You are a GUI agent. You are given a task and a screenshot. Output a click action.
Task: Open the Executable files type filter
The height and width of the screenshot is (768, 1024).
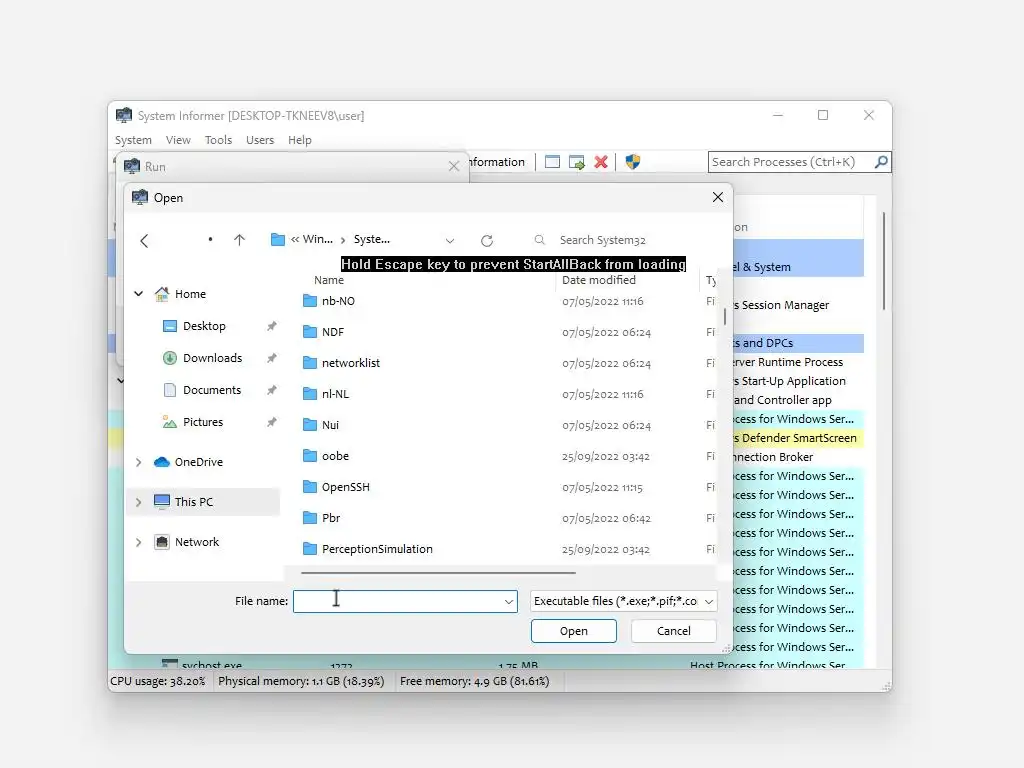click(x=624, y=601)
